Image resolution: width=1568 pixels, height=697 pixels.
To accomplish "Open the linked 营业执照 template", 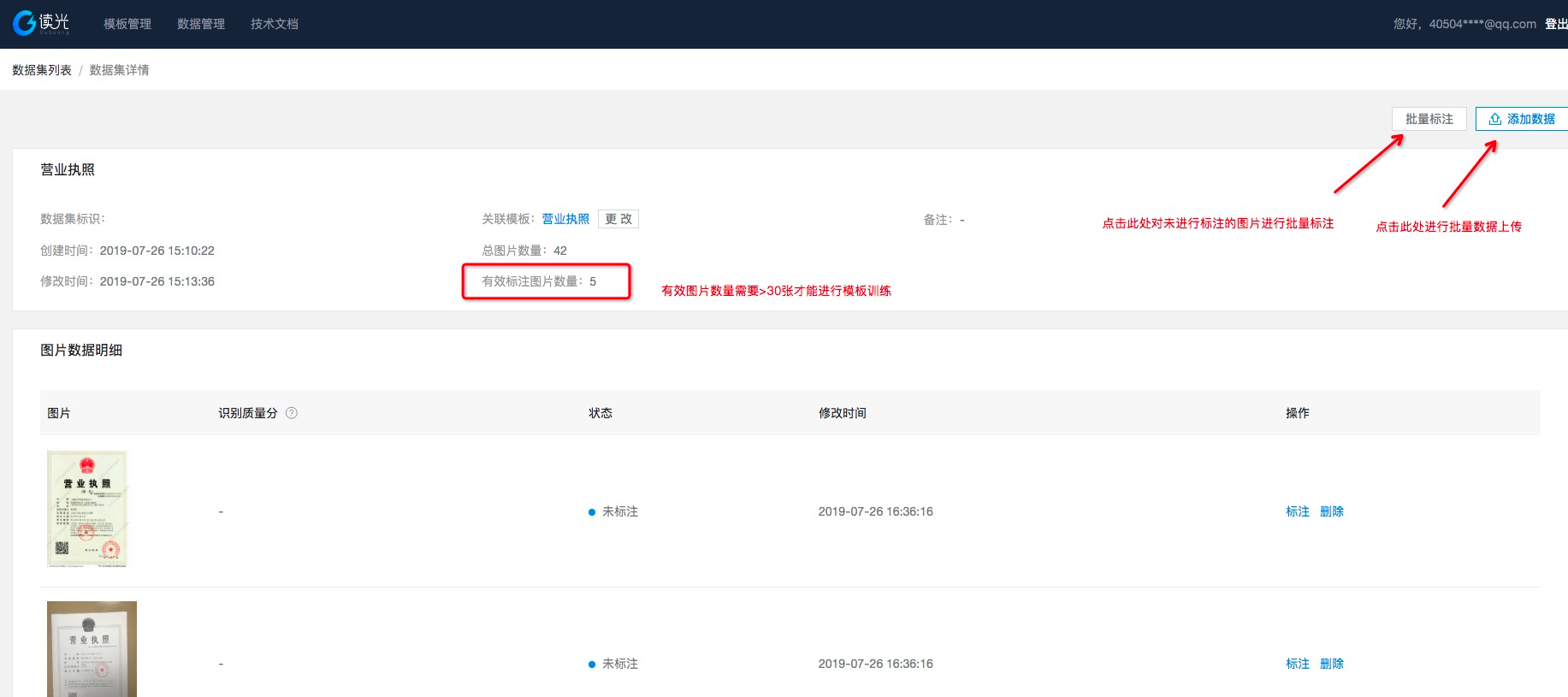I will (x=565, y=219).
